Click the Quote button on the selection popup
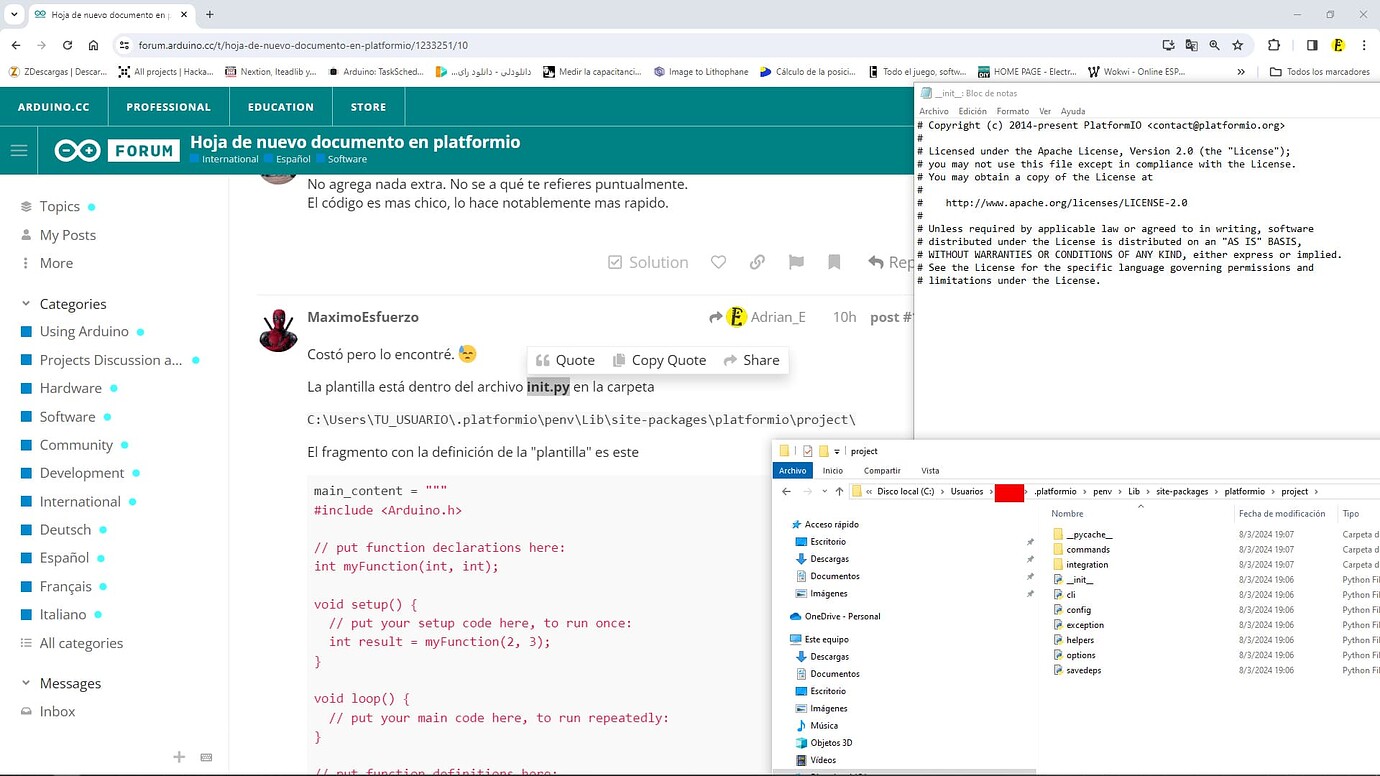The height and width of the screenshot is (776, 1380). 566,359
